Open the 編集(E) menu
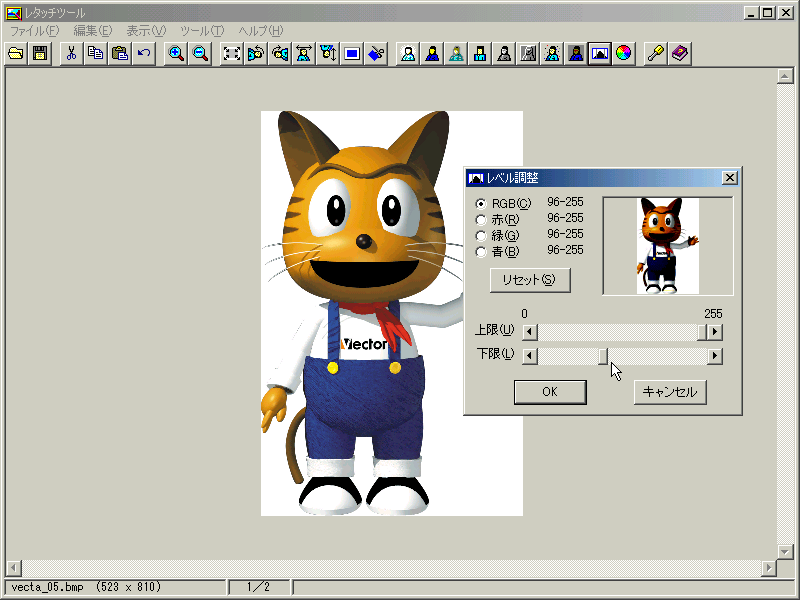The width and height of the screenshot is (800, 600). 92,31
